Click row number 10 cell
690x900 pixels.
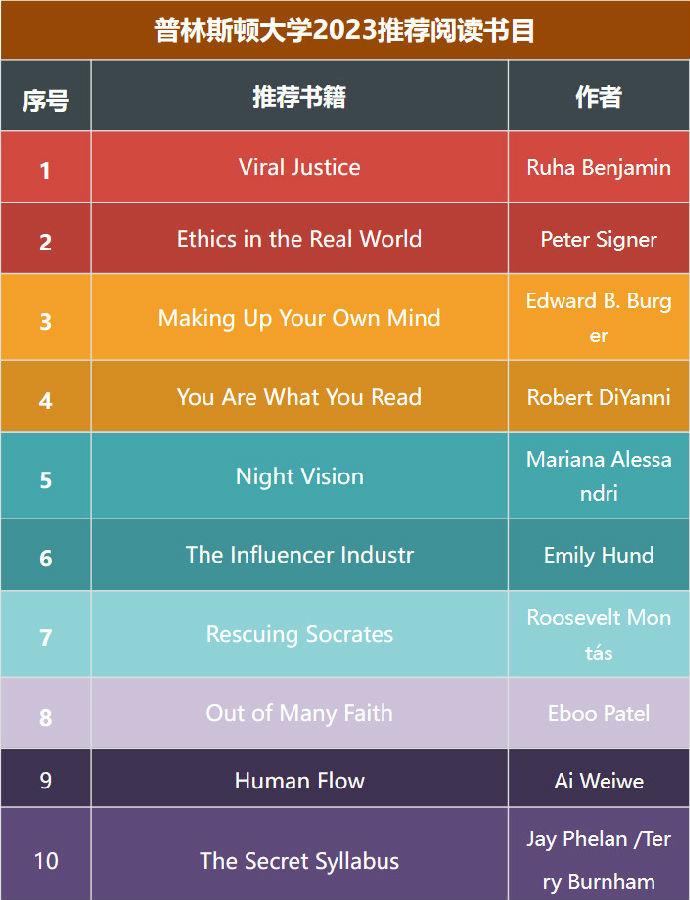point(45,860)
